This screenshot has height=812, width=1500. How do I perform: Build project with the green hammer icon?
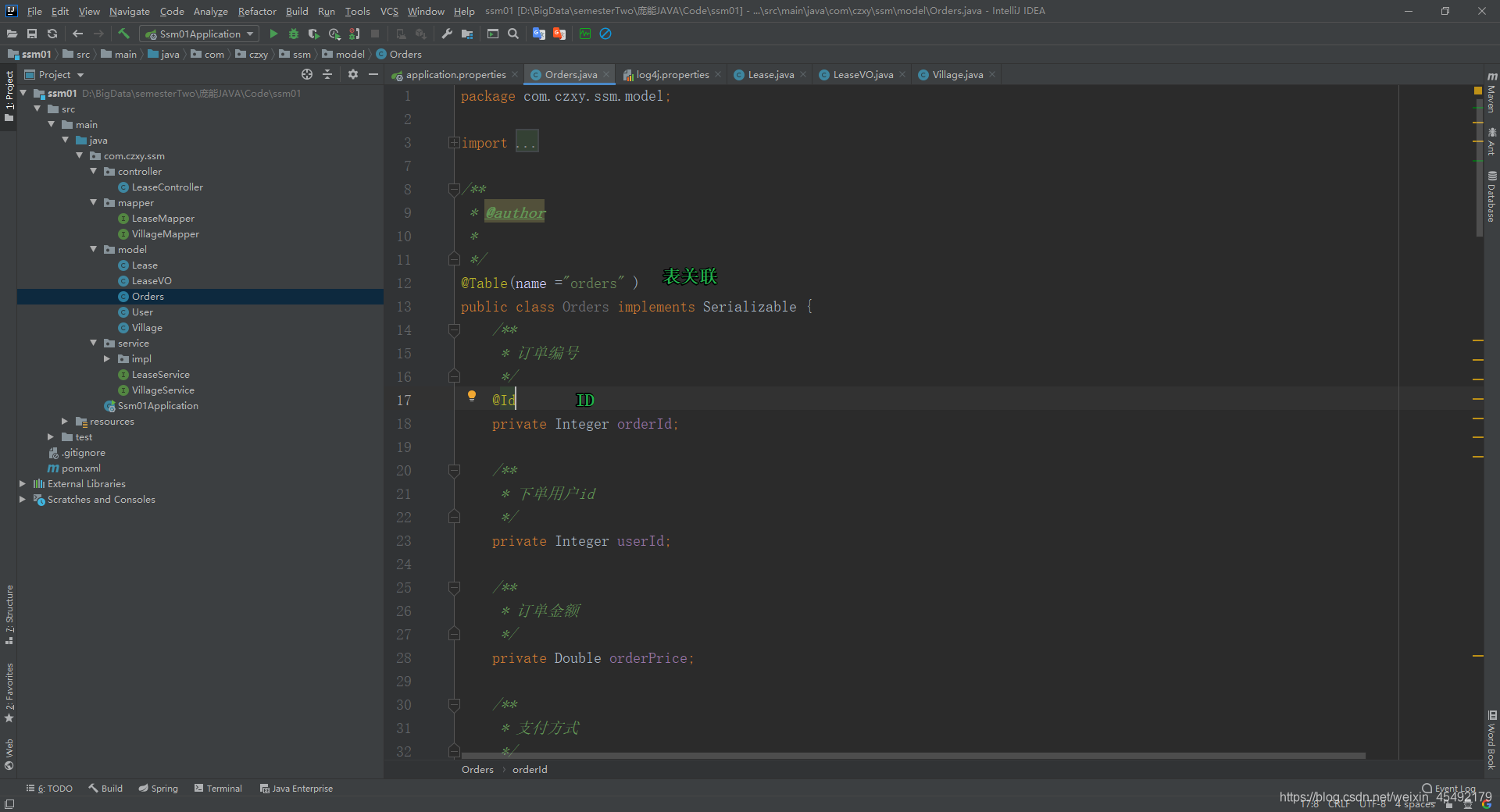click(x=123, y=34)
